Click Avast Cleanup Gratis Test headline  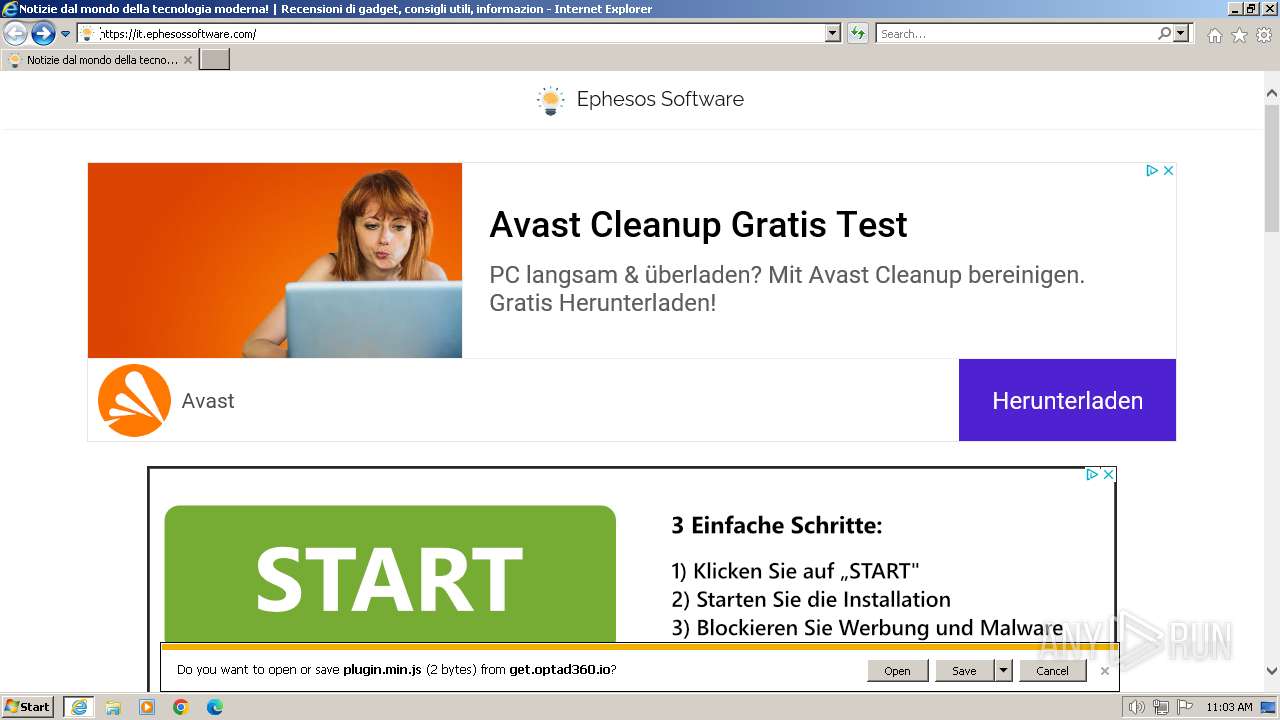[698, 225]
